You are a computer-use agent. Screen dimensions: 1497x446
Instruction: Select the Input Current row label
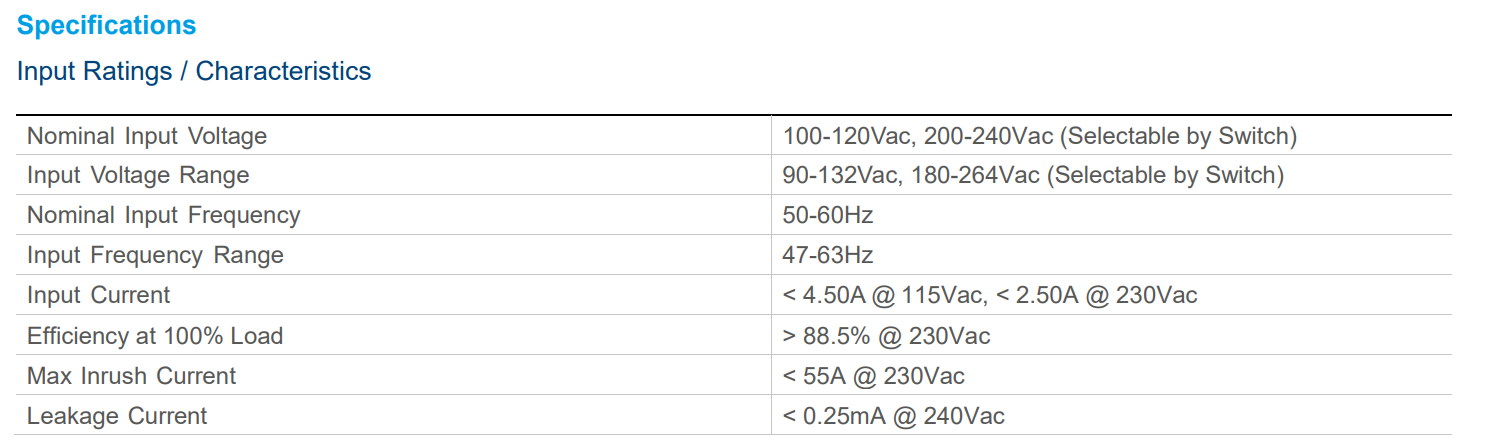(x=99, y=296)
